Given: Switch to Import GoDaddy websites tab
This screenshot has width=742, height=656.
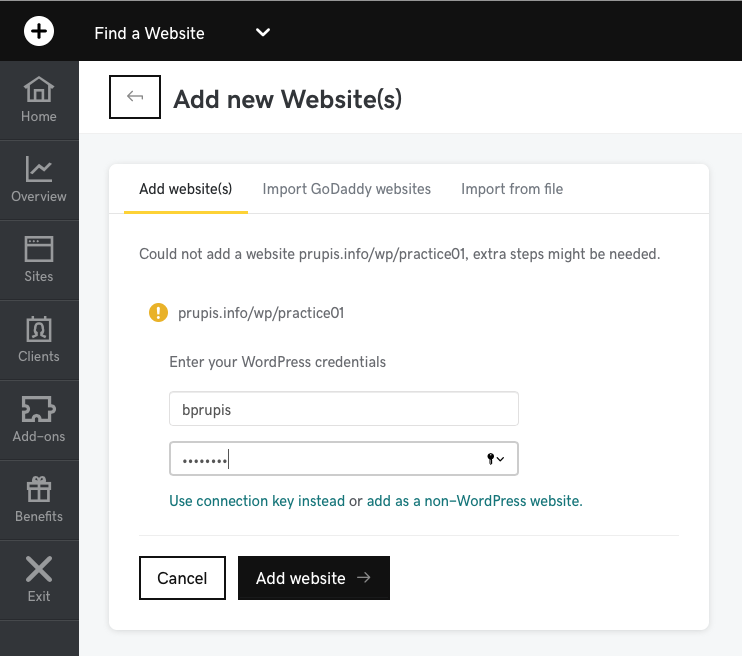Looking at the screenshot, I should 347,189.
